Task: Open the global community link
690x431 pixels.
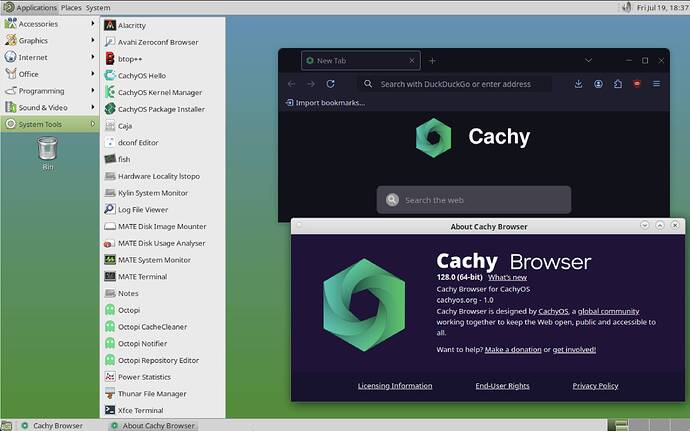Action: point(609,311)
